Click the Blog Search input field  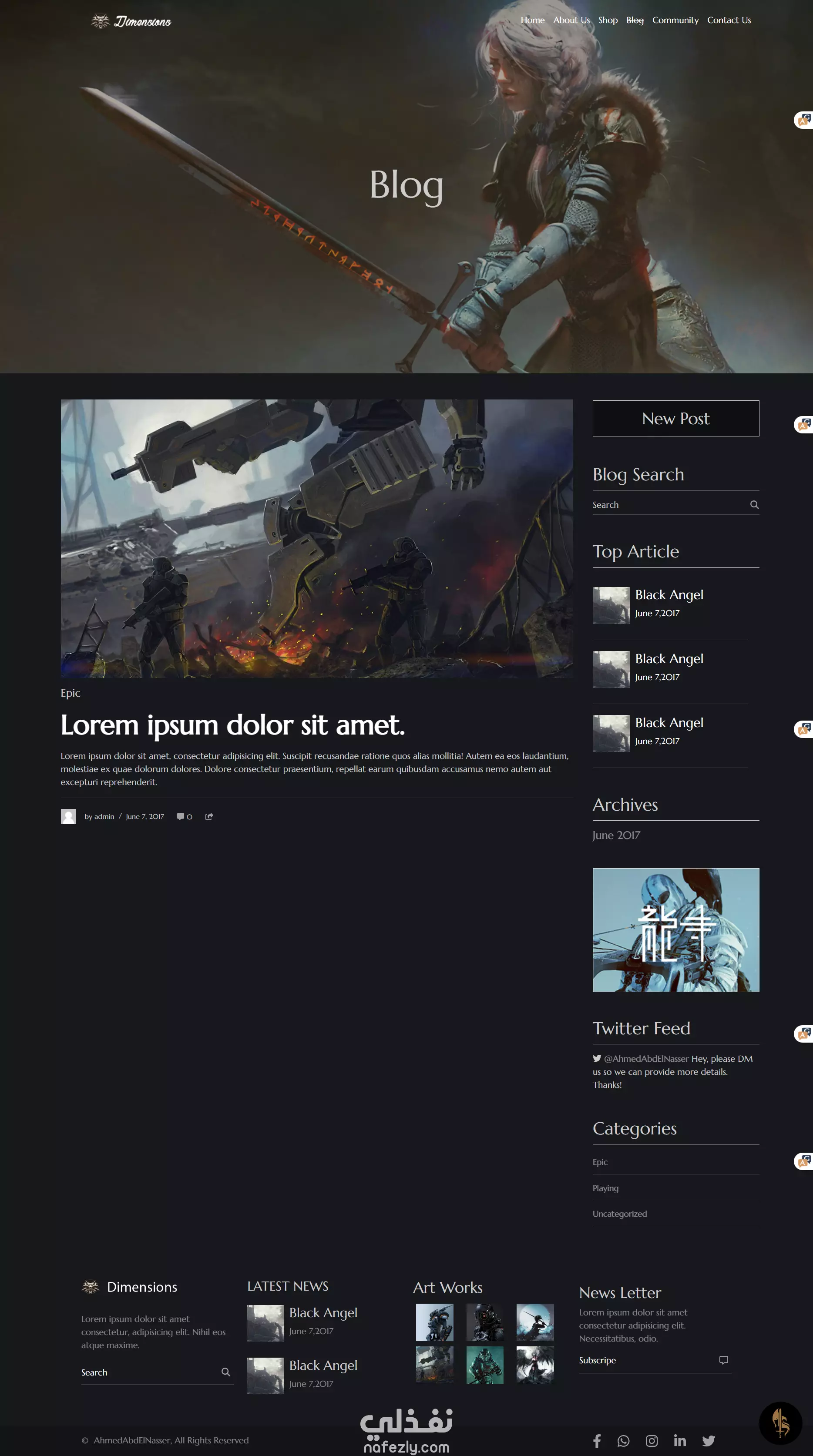667,505
